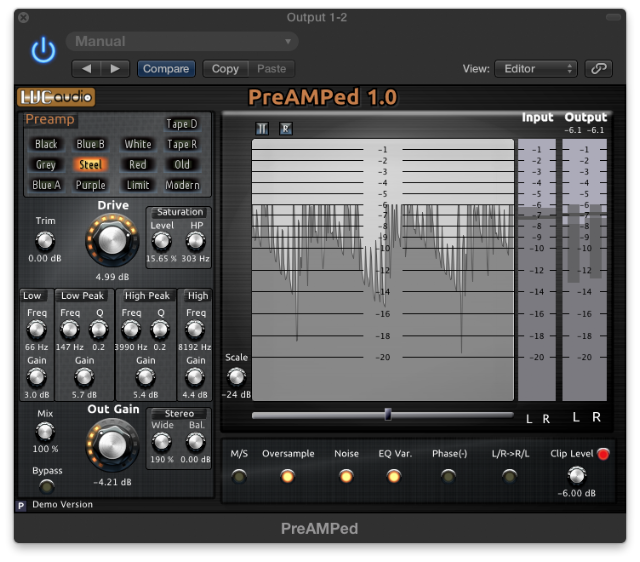Image resolution: width=640 pixels, height=562 pixels.
Task: Select the Limit preamp button
Action: coord(138,185)
